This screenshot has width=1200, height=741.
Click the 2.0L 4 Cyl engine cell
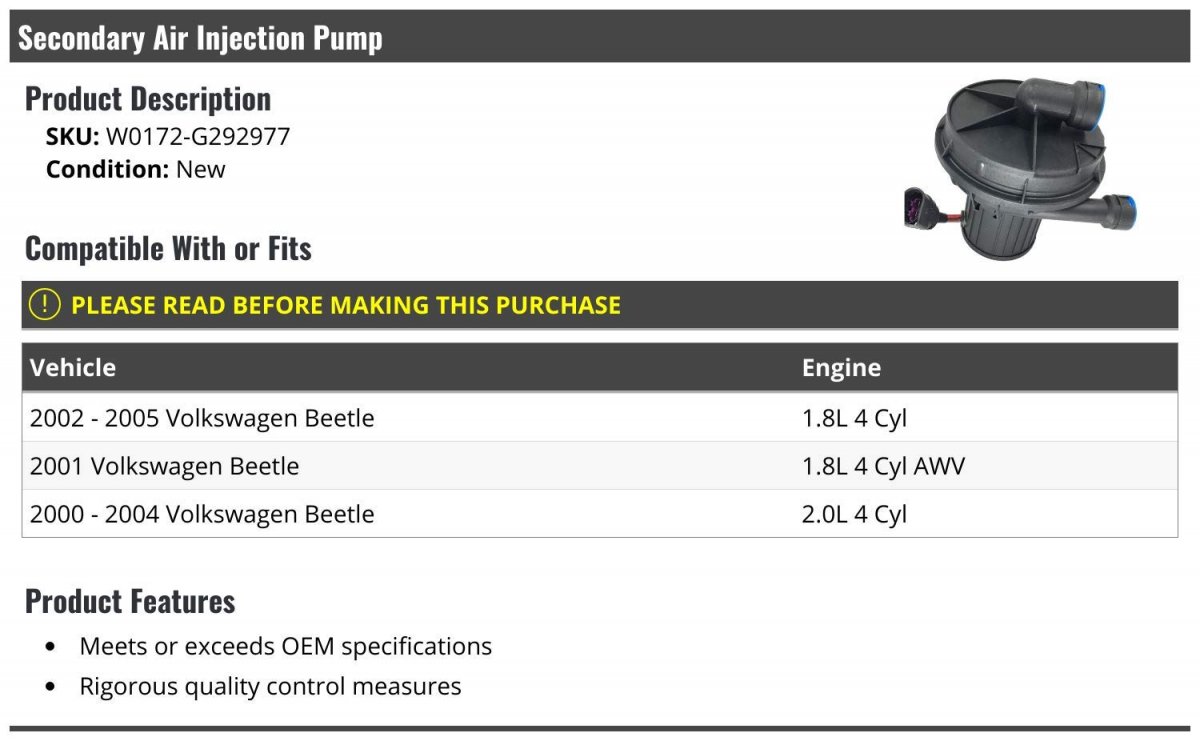pyautogui.click(x=854, y=514)
